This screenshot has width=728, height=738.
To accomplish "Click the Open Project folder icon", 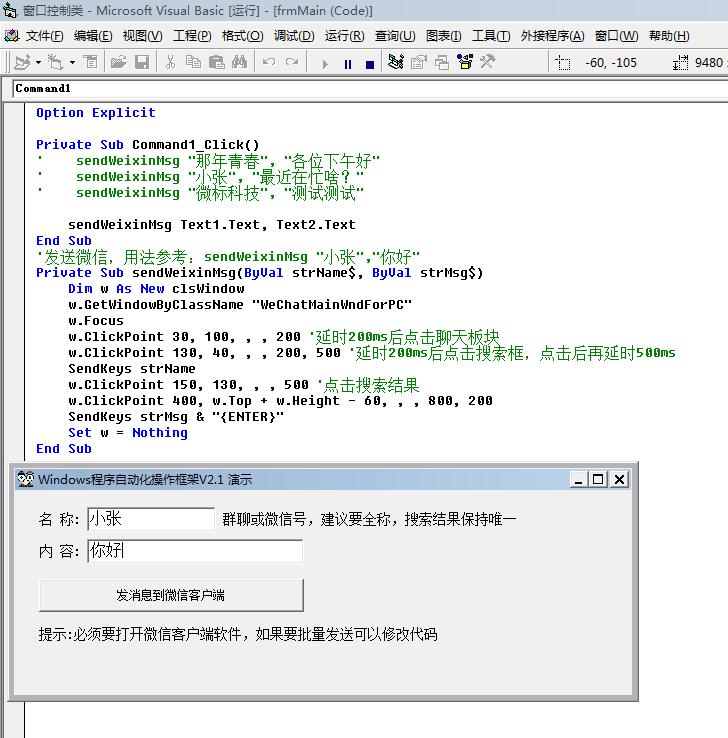I will tap(119, 62).
